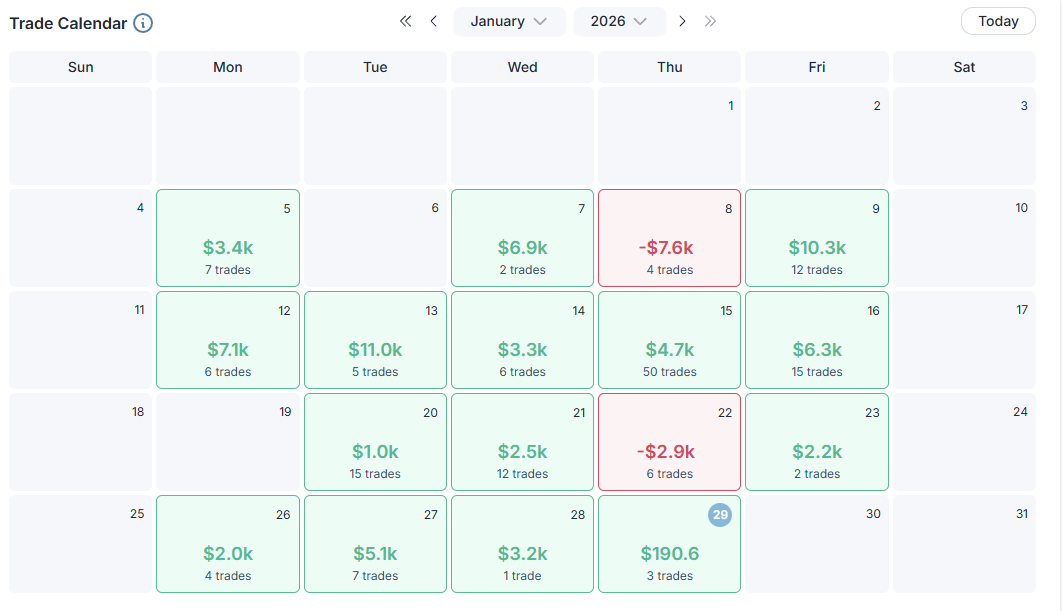Image resolution: width=1062 pixels, height=611 pixels.
Task: Click the Sun column header
Action: pyautogui.click(x=81, y=67)
